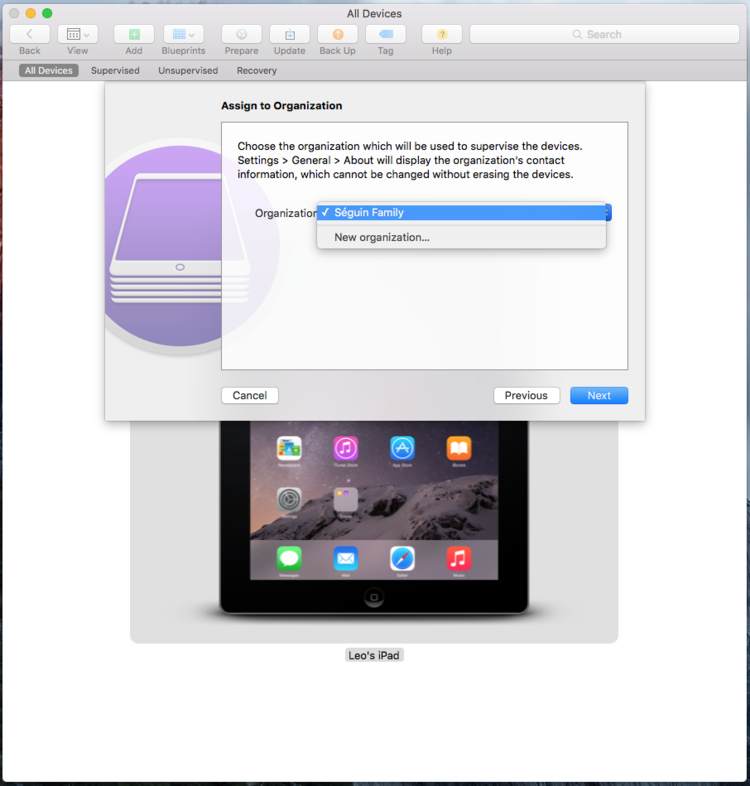Click the Cancel button
Image resolution: width=750 pixels, height=786 pixels.
coord(250,396)
